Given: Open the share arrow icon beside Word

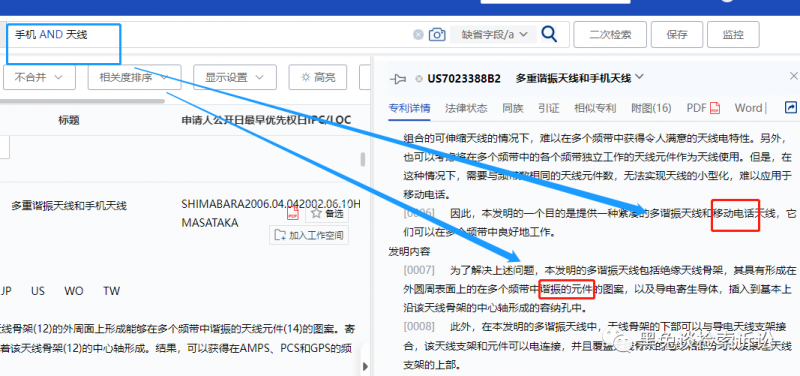Looking at the screenshot, I should pos(790,108).
